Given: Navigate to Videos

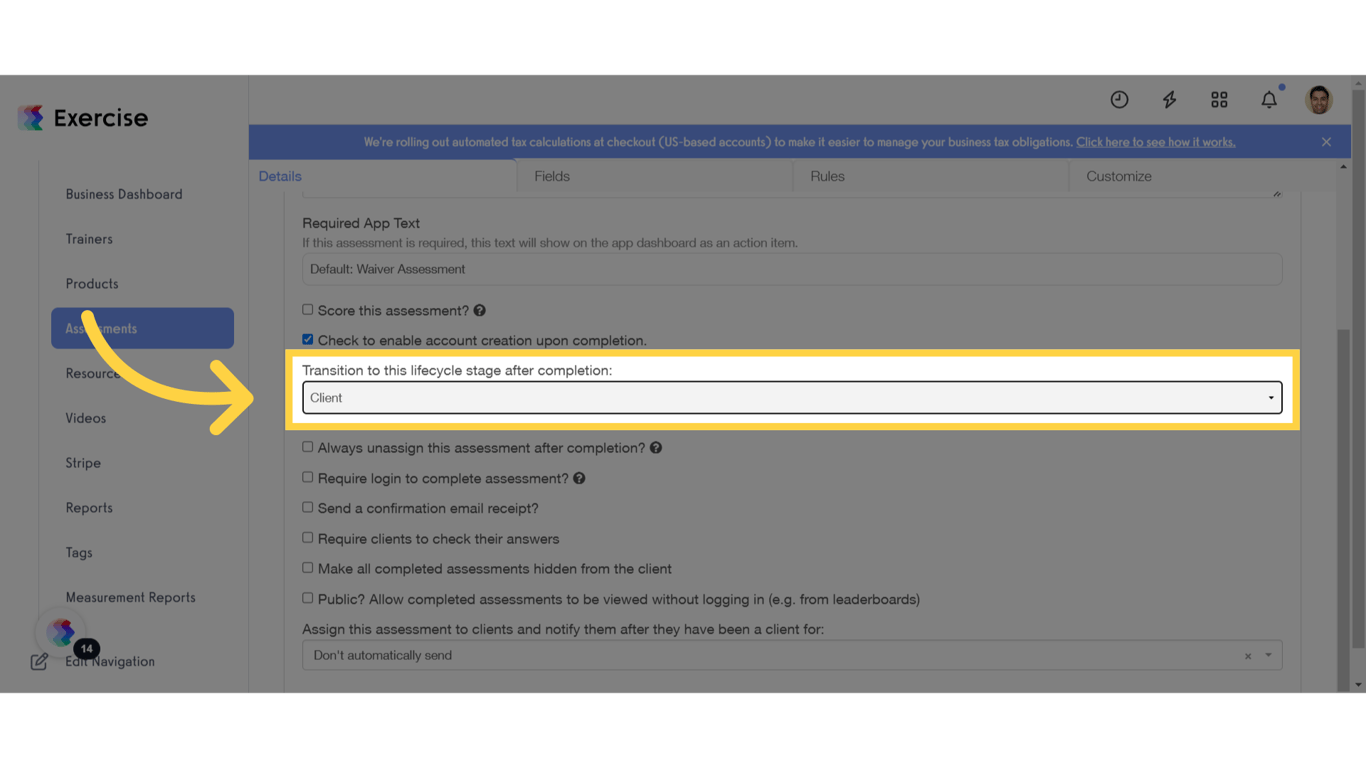Looking at the screenshot, I should pyautogui.click(x=86, y=418).
